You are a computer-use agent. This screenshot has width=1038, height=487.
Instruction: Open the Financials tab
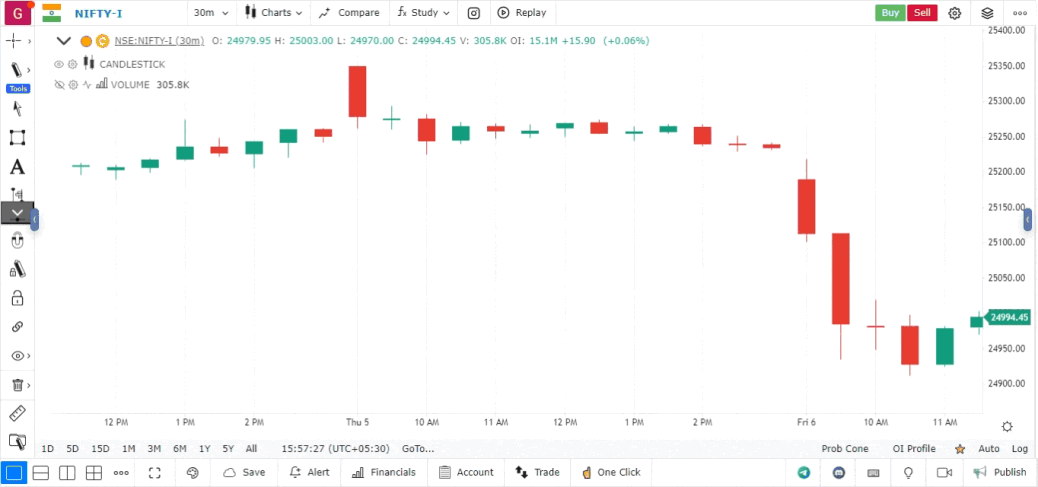point(383,472)
